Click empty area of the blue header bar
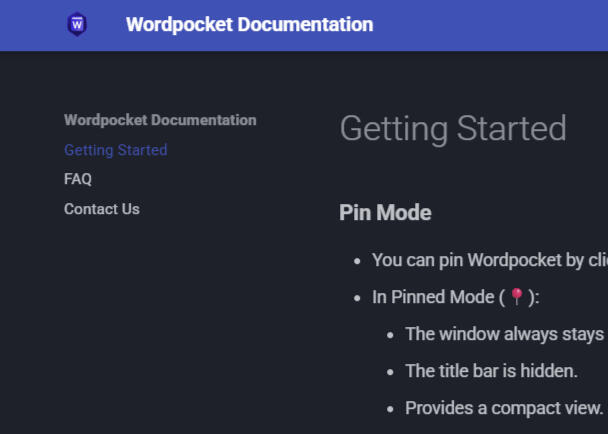This screenshot has width=608, height=434. 500,25
